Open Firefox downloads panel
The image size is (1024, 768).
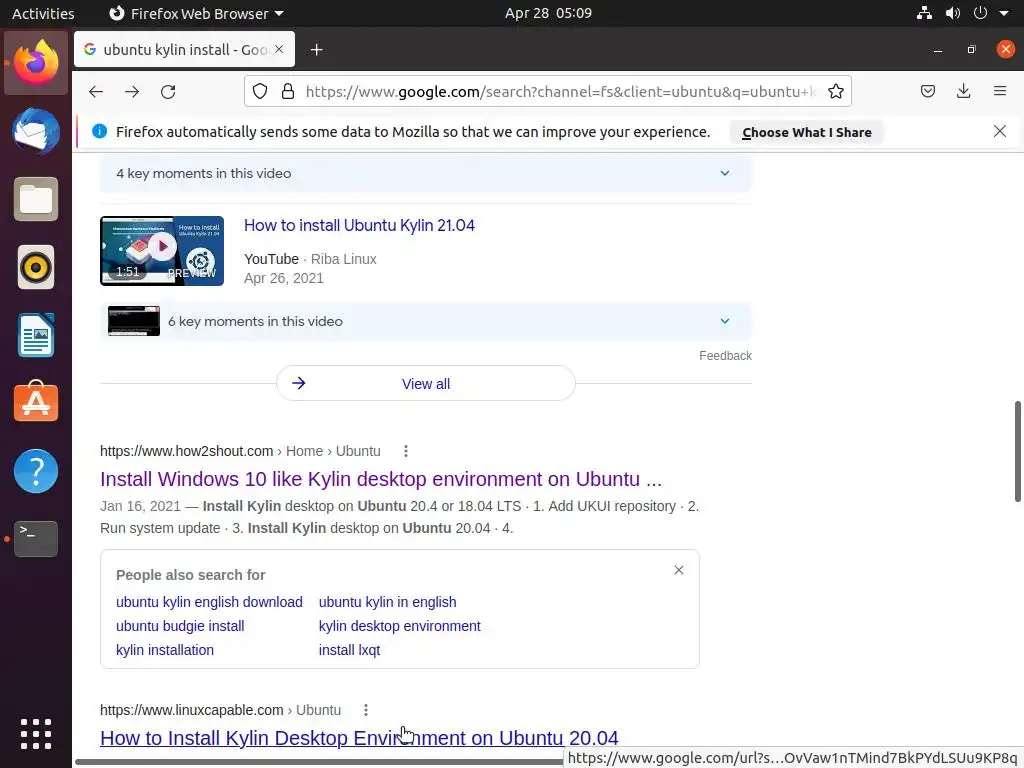[x=963, y=91]
